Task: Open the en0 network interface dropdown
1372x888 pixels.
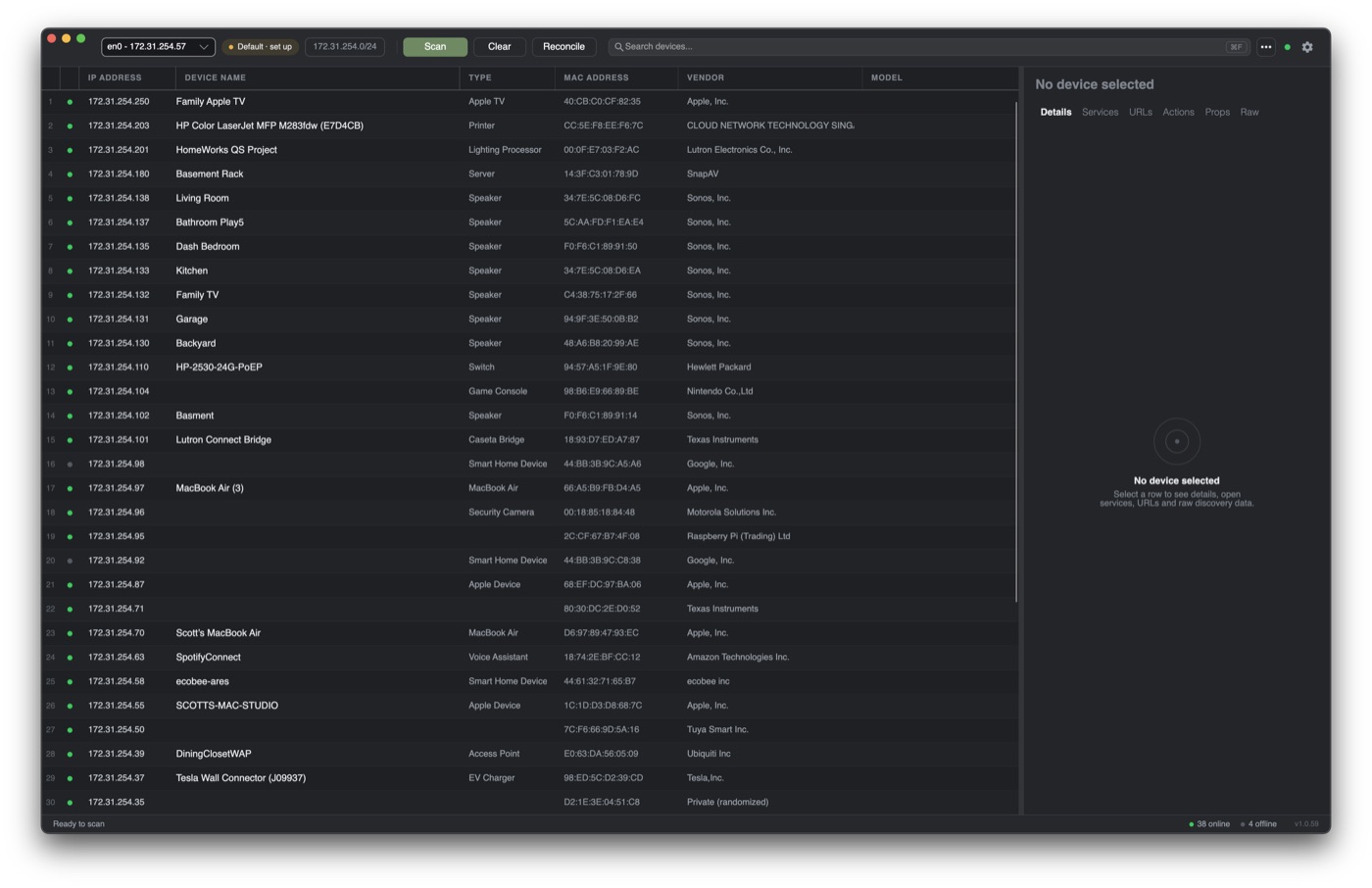Action: 158,47
